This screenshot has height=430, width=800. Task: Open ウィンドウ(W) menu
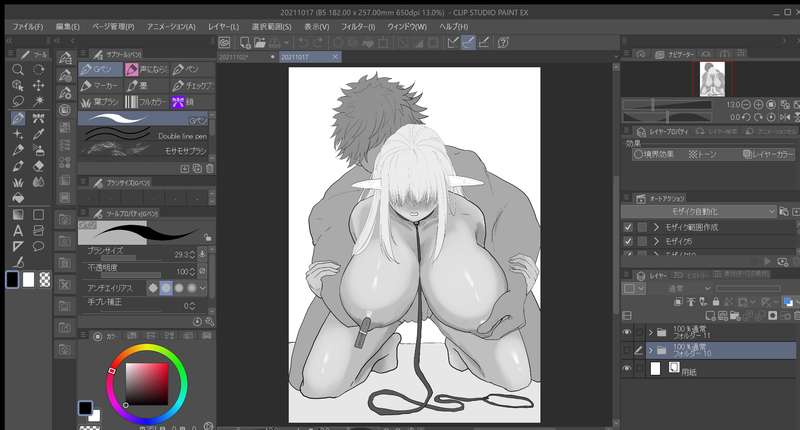coord(407,27)
